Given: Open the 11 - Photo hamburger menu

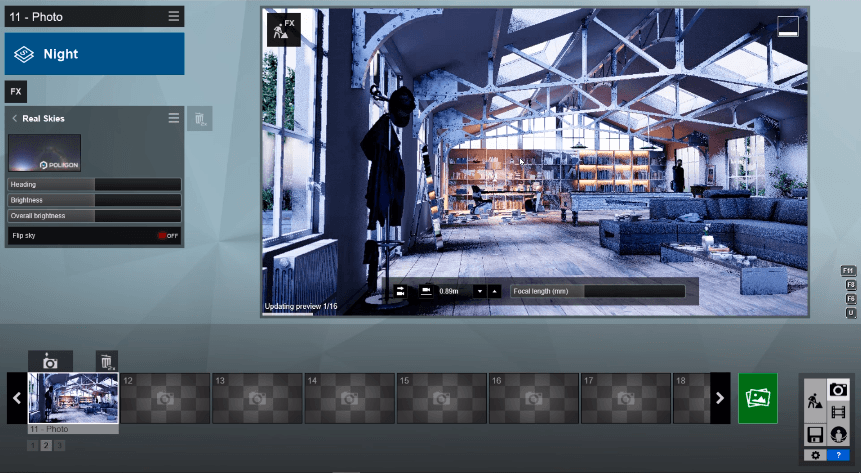Looking at the screenshot, I should coord(174,16).
